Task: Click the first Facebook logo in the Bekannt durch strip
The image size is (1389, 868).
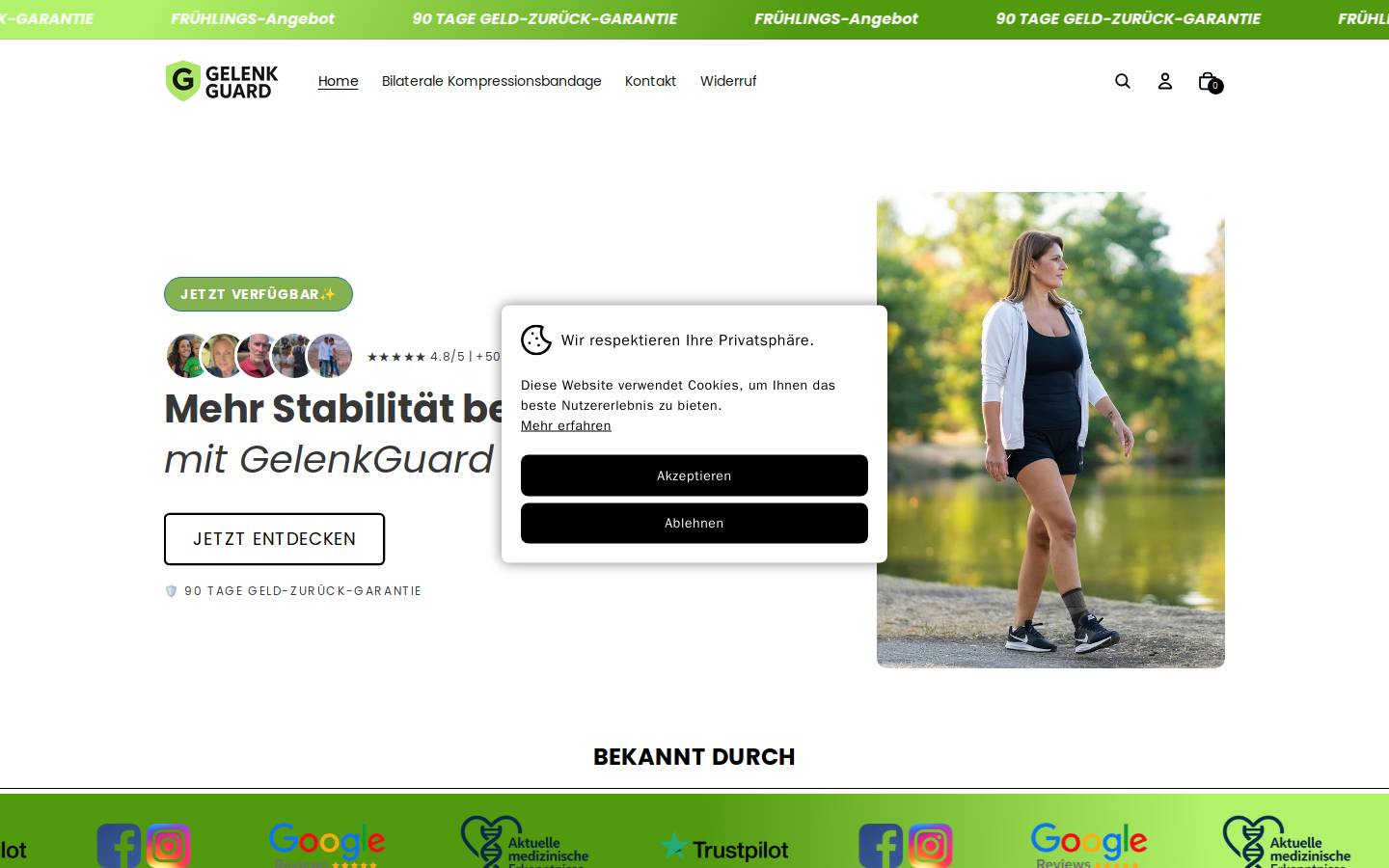Action: point(119,846)
